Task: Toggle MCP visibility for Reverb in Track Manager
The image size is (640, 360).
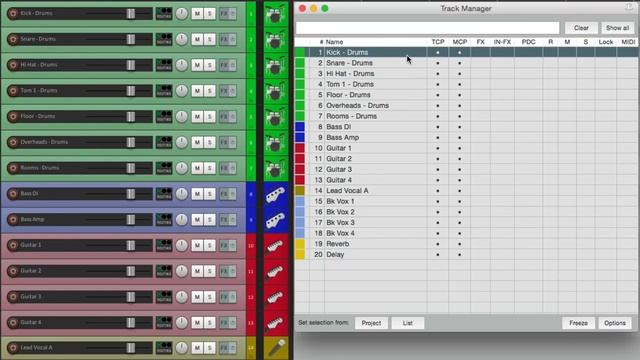Action: [460, 244]
